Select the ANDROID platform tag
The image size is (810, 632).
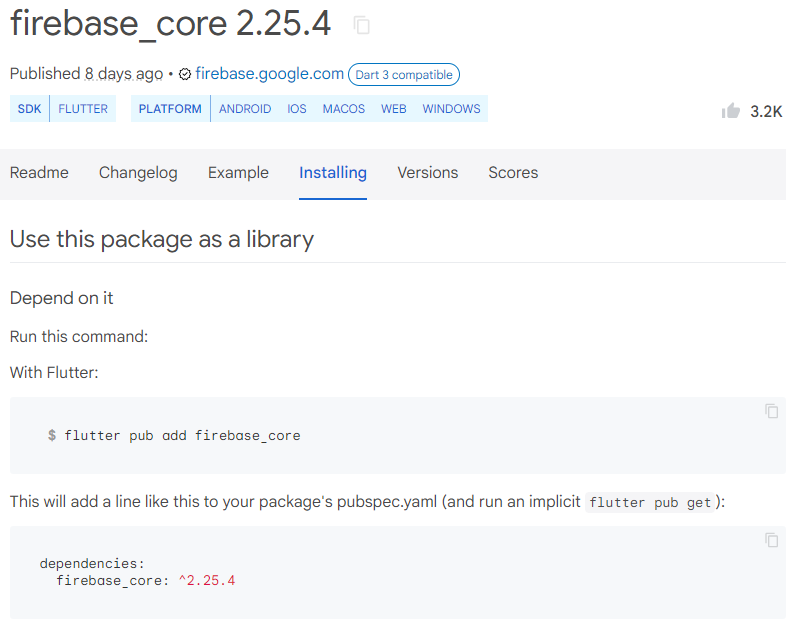click(x=245, y=109)
